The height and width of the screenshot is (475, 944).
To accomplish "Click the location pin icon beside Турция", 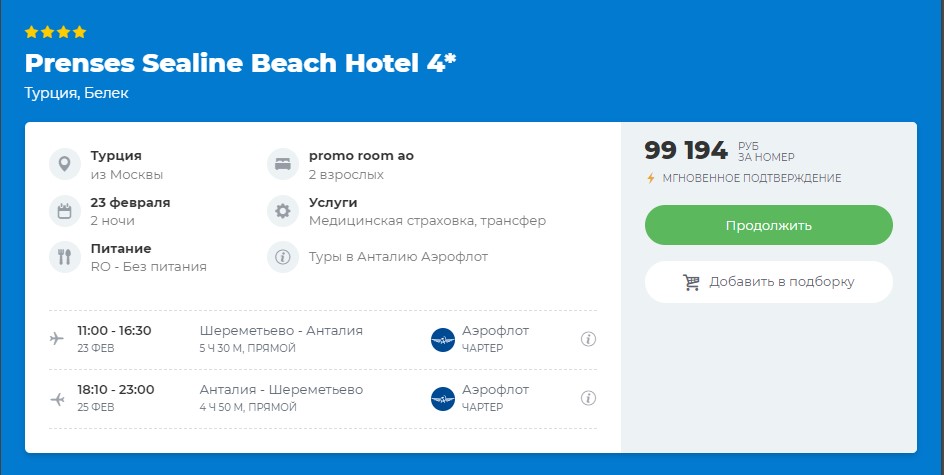I will pyautogui.click(x=64, y=164).
